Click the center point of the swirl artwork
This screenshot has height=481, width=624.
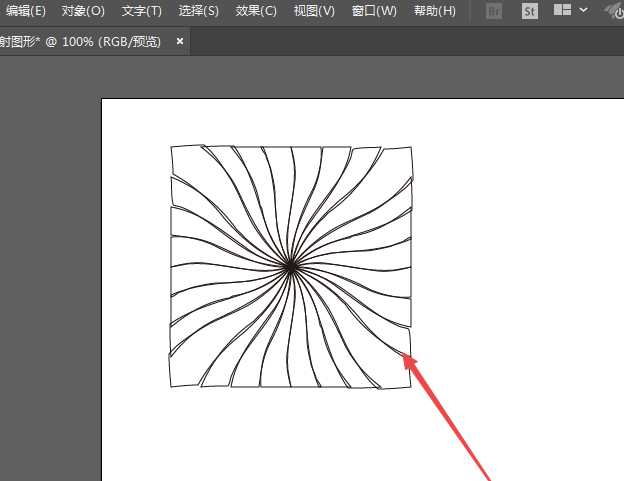pyautogui.click(x=290, y=266)
